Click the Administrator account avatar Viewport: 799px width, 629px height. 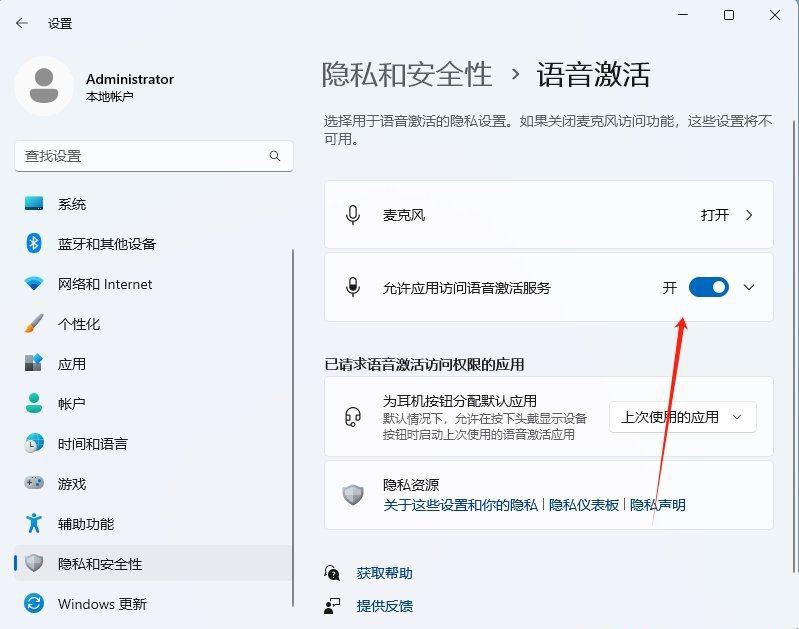[x=43, y=87]
